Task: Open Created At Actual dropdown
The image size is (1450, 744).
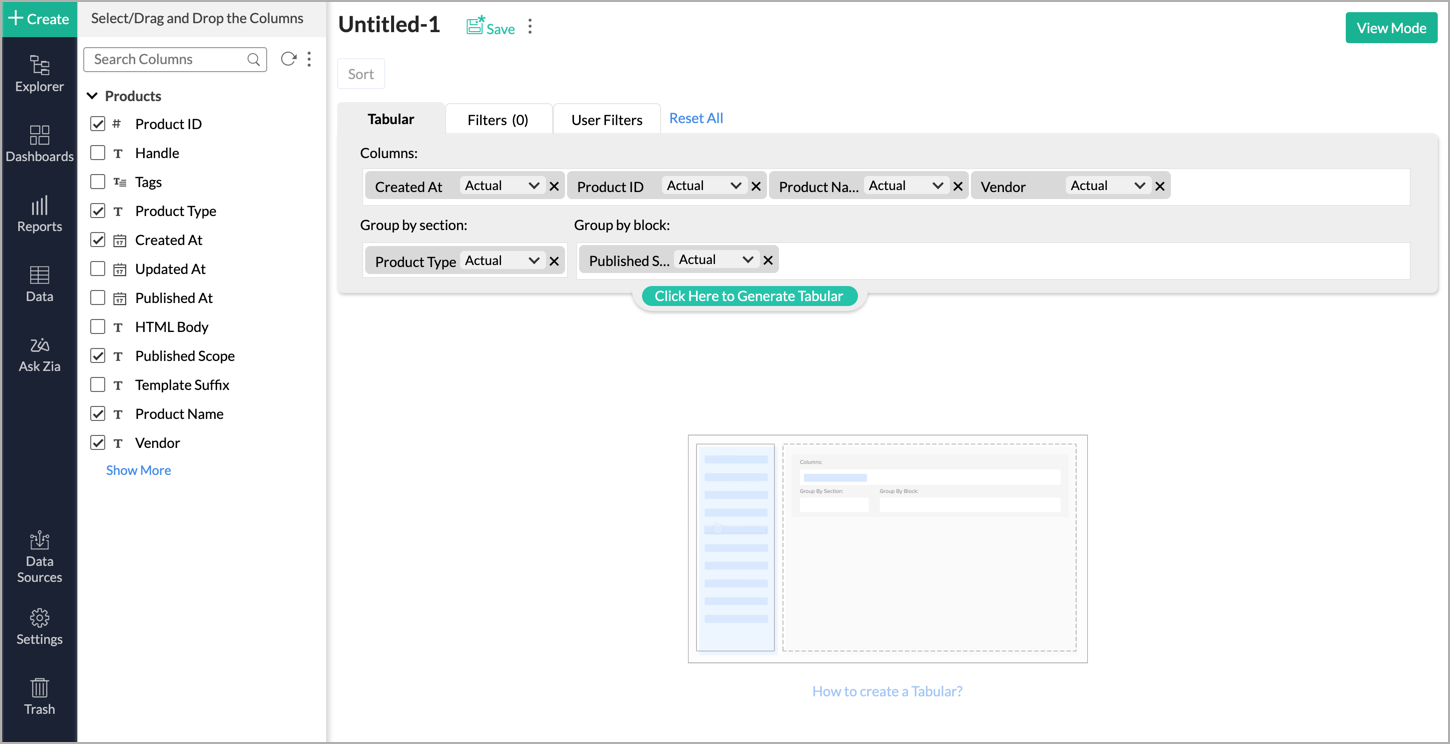Action: click(x=502, y=186)
